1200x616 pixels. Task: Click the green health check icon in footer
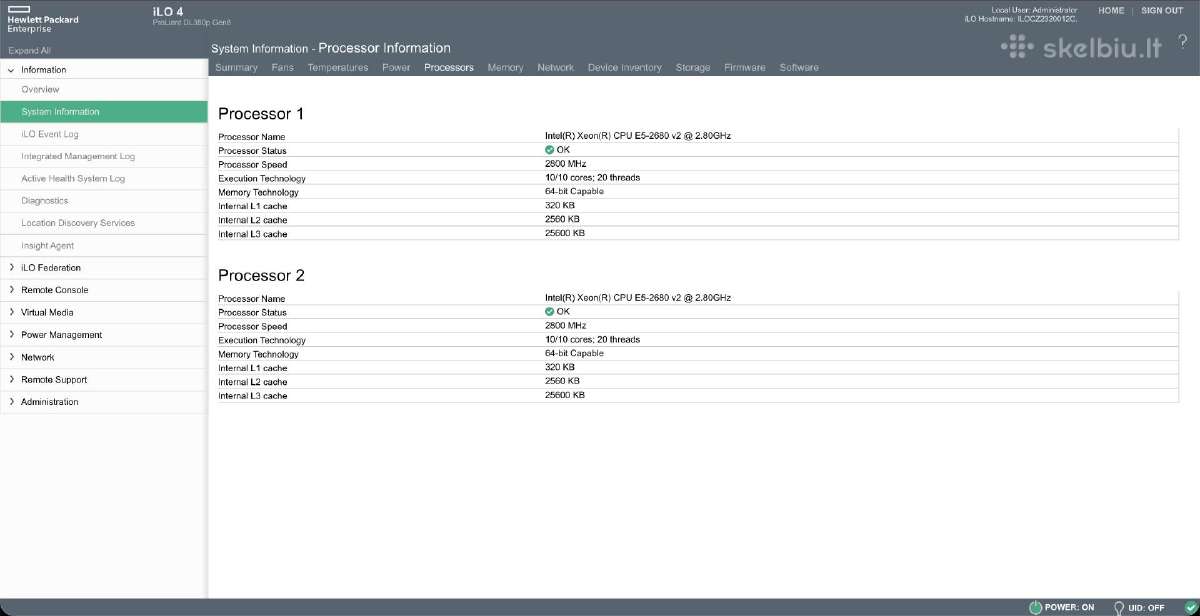pyautogui.click(x=1190, y=607)
